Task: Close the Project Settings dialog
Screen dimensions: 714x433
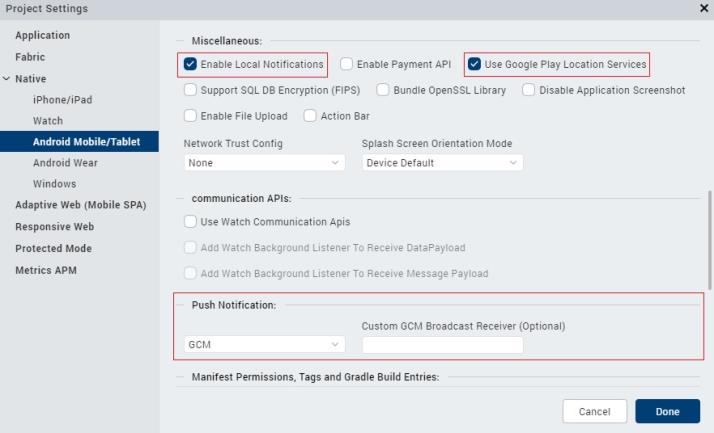Action: (x=703, y=9)
